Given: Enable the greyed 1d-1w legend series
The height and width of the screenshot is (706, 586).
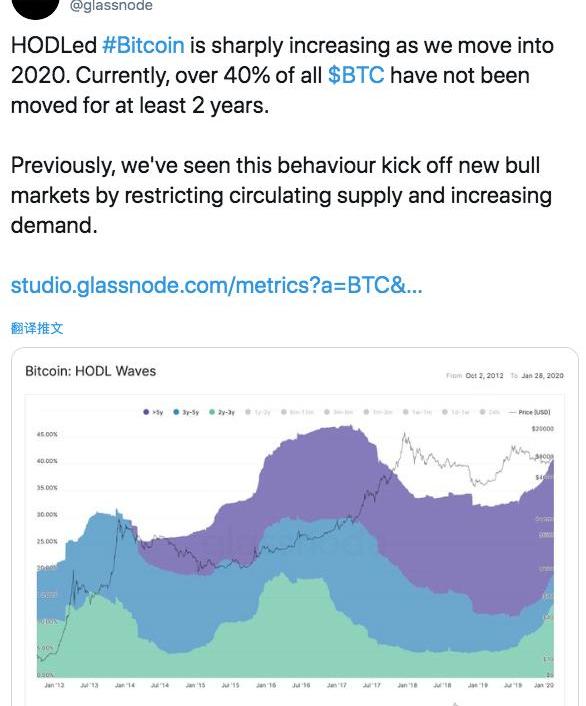Looking at the screenshot, I should tap(456, 412).
